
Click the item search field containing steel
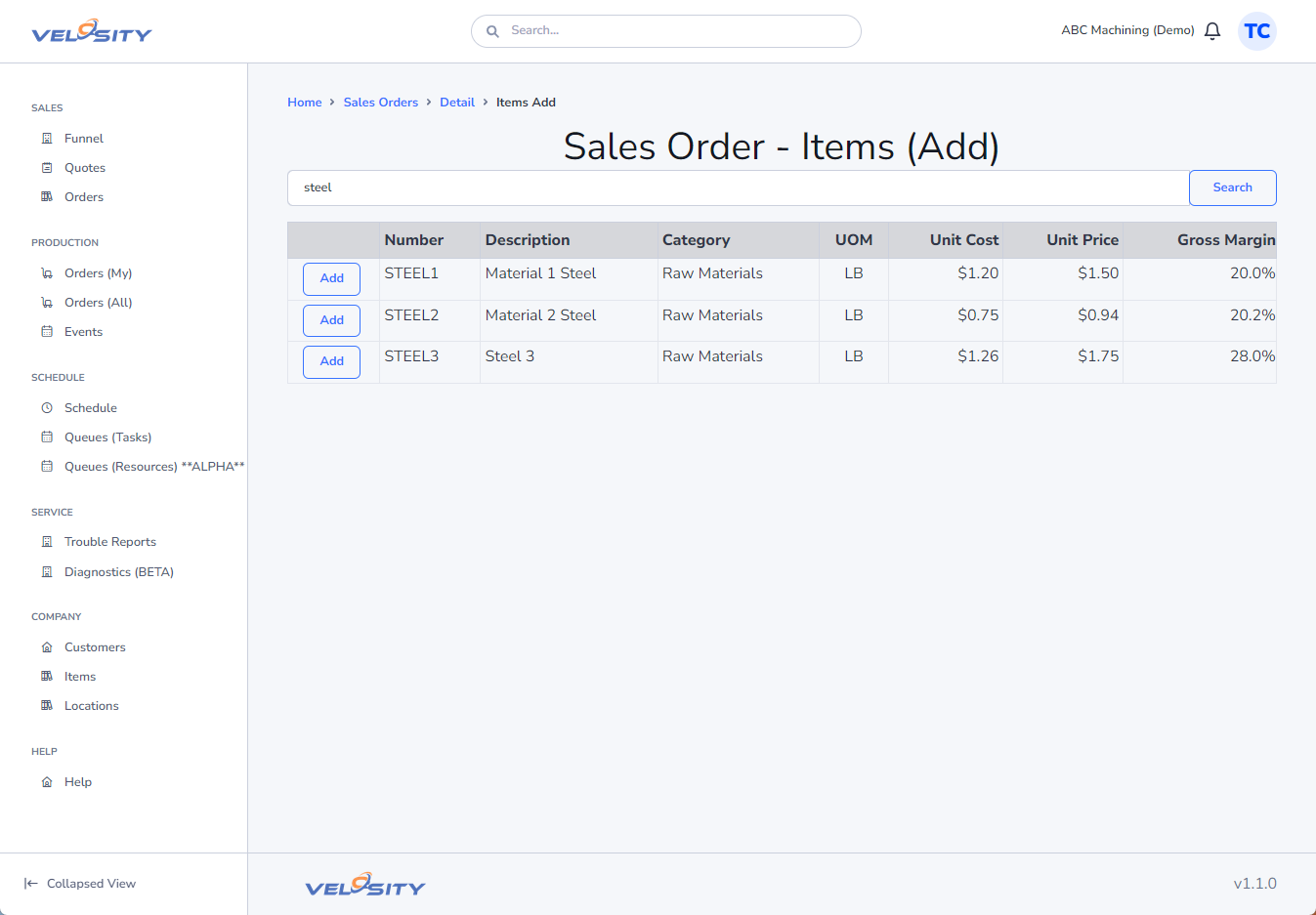pyautogui.click(x=739, y=188)
